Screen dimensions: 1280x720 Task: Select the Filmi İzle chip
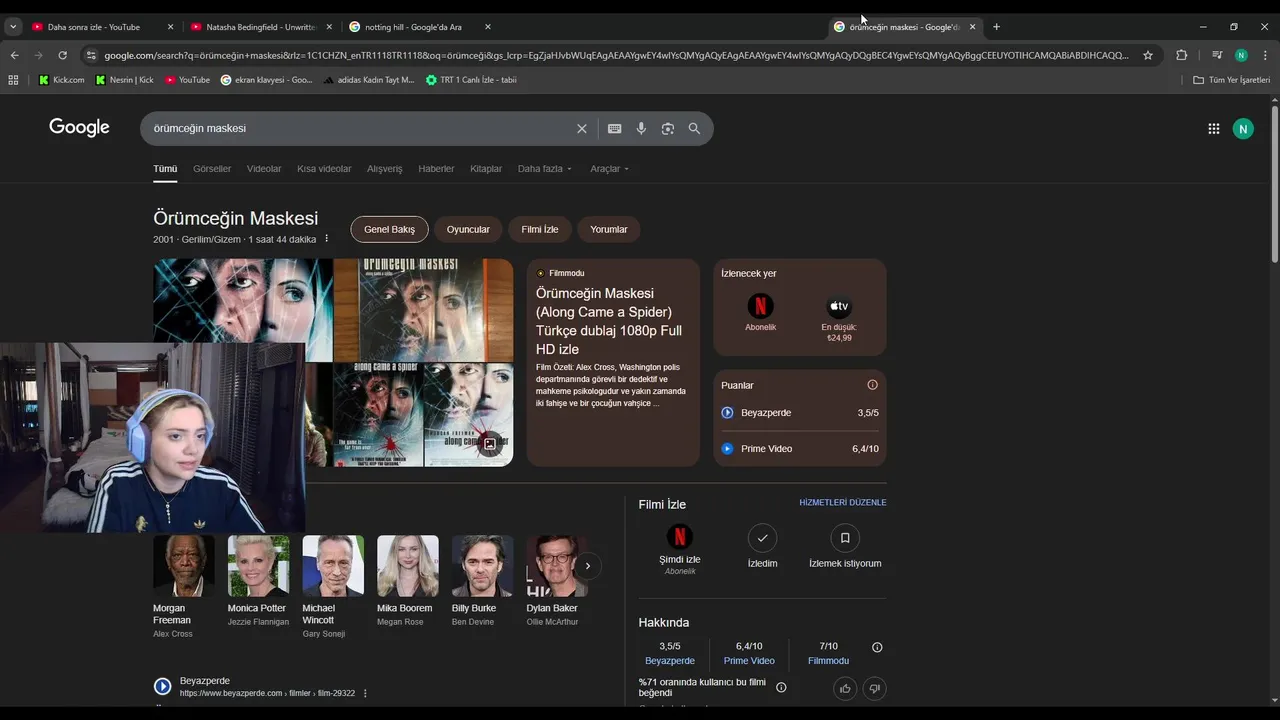(x=540, y=229)
